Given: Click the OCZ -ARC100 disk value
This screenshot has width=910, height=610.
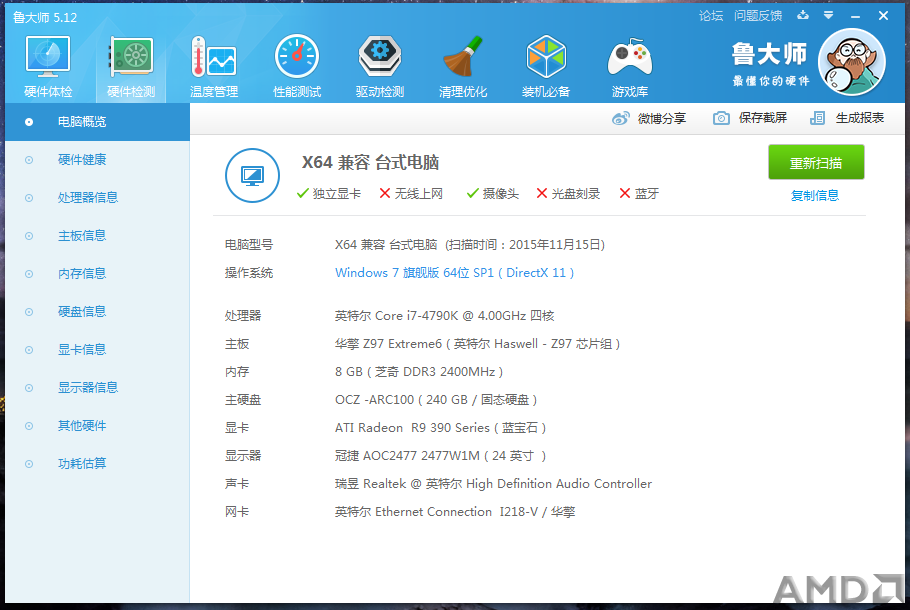Looking at the screenshot, I should point(436,400).
